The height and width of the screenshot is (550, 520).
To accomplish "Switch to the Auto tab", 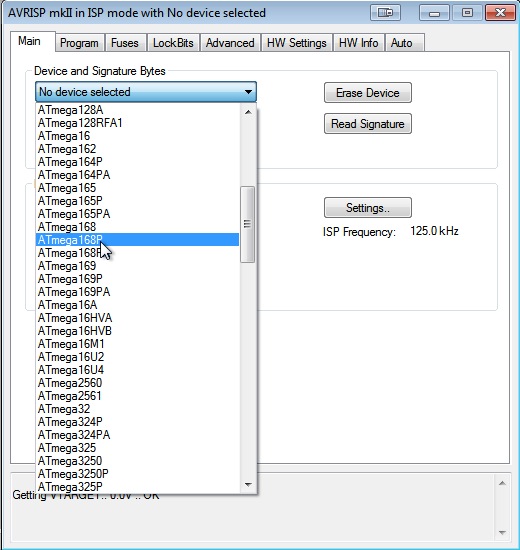I will click(x=402, y=43).
